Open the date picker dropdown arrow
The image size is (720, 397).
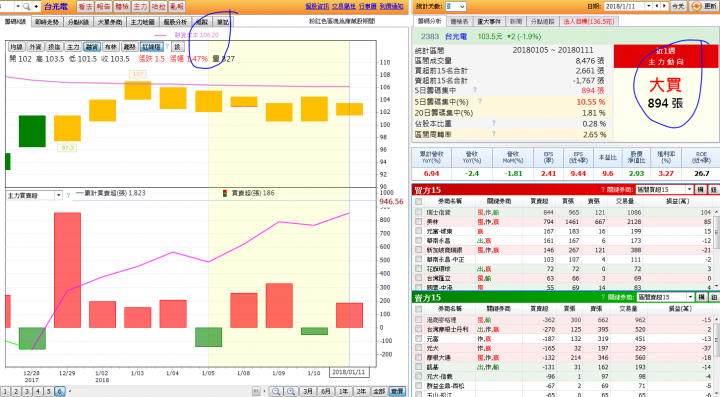pos(649,6)
